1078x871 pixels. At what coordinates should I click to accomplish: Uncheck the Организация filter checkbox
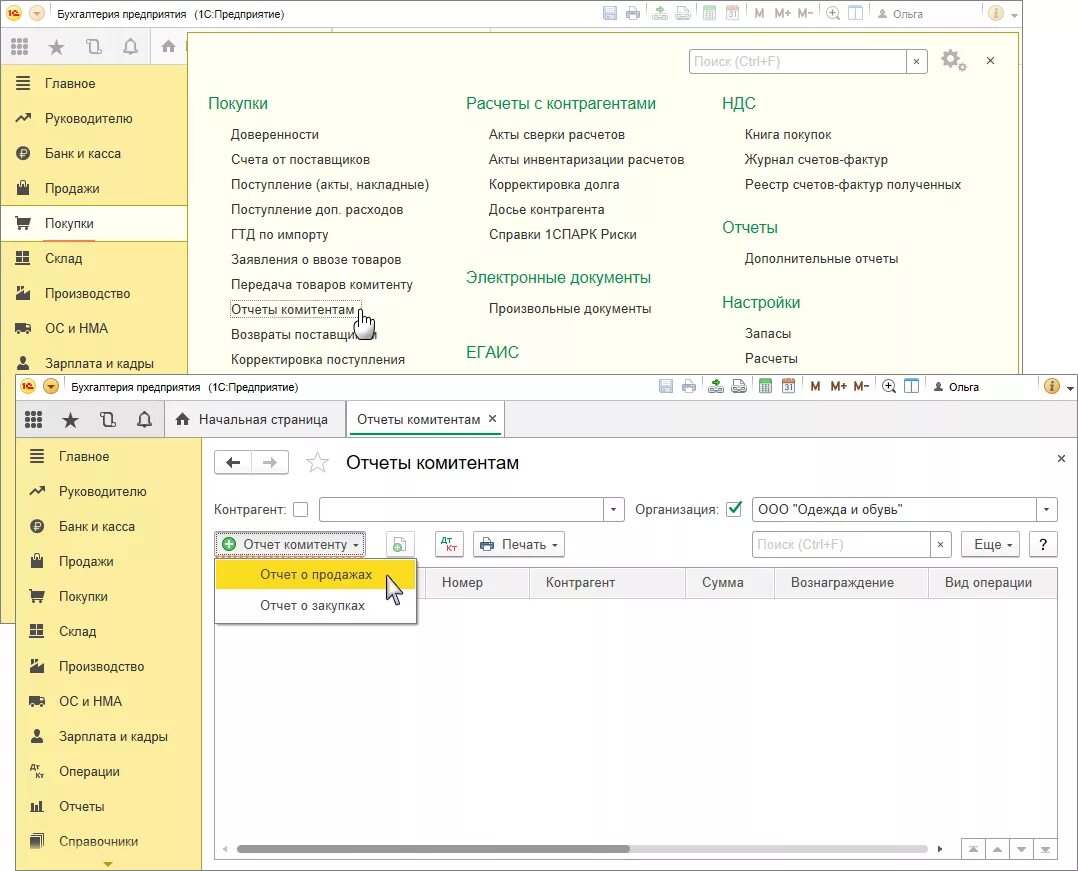(734, 509)
